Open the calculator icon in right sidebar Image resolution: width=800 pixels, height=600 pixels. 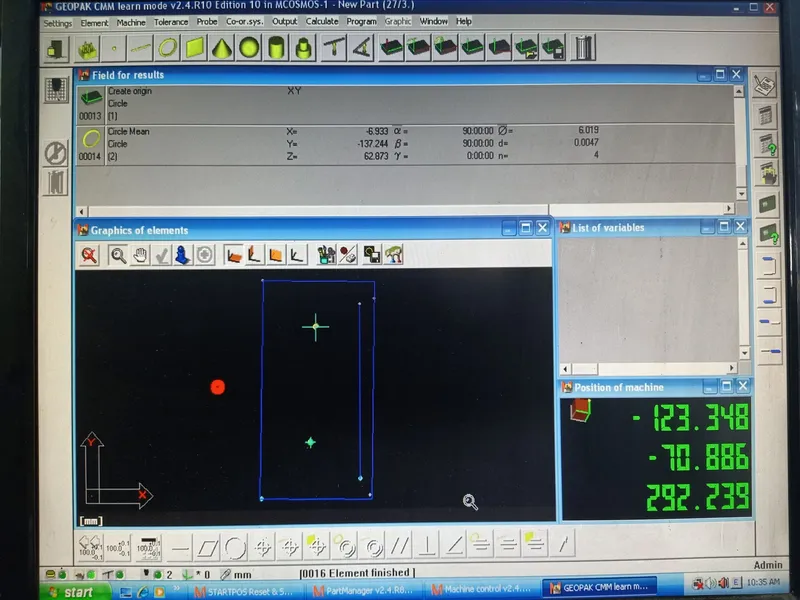point(765,115)
